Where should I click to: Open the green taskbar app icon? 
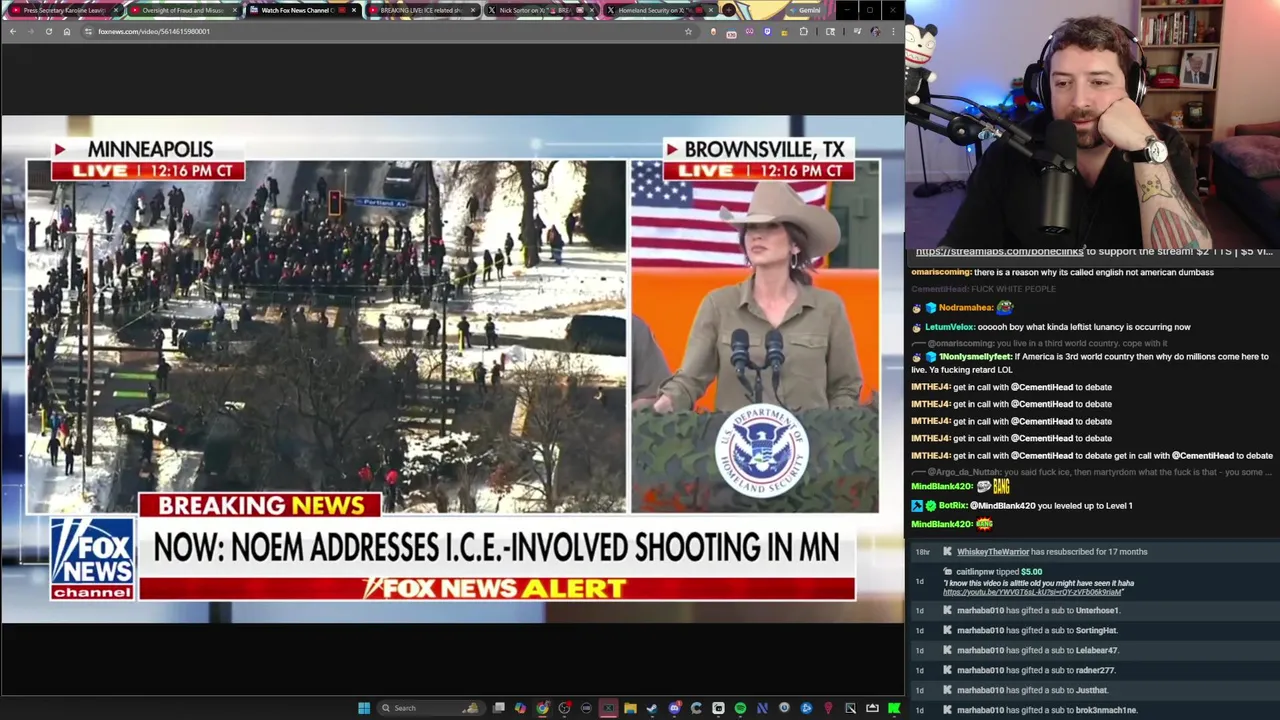click(x=894, y=708)
